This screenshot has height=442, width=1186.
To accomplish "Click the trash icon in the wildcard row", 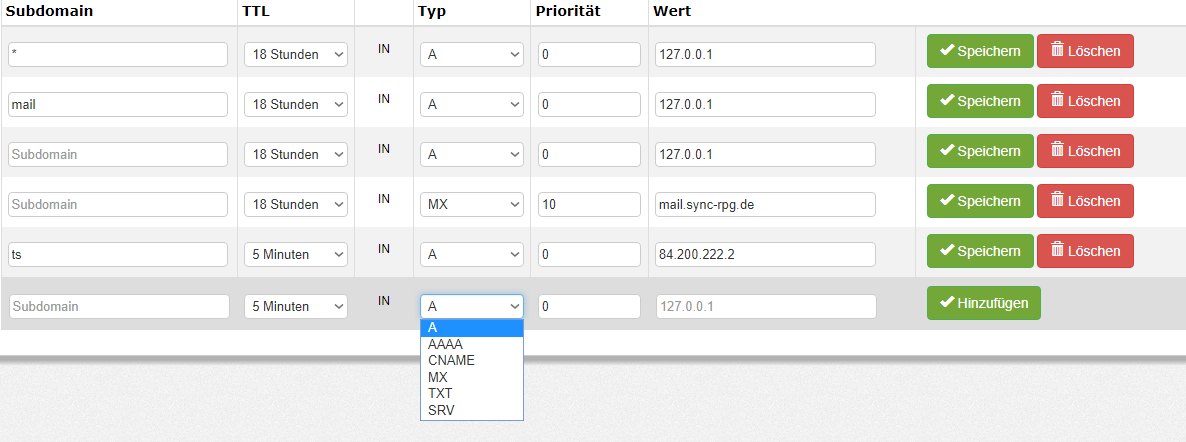I will pyautogui.click(x=1057, y=51).
